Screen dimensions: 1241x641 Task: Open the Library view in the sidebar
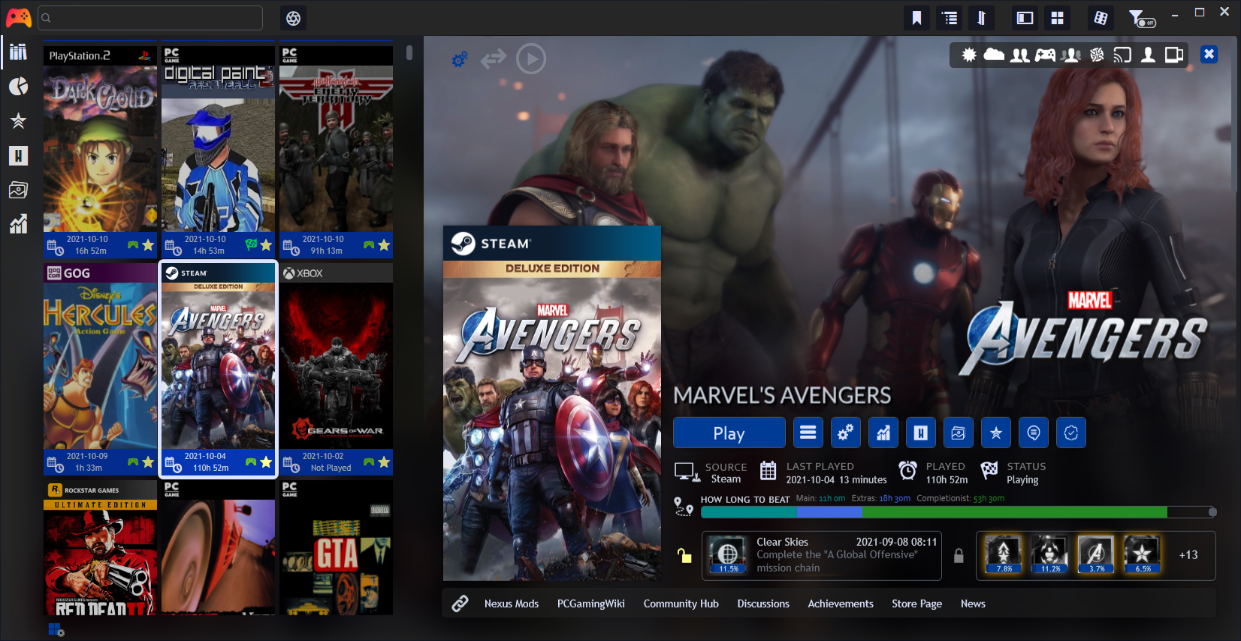[18, 52]
